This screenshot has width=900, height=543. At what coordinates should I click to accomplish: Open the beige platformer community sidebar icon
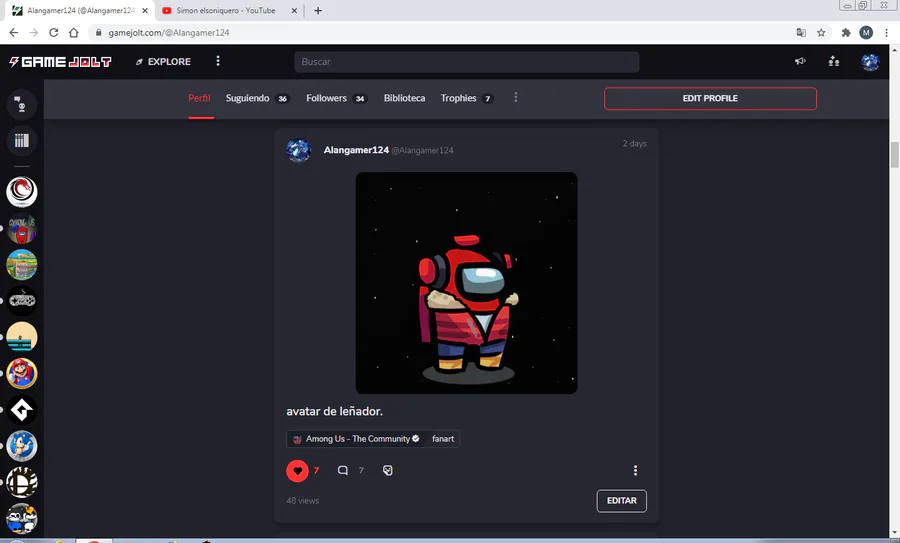[x=22, y=337]
